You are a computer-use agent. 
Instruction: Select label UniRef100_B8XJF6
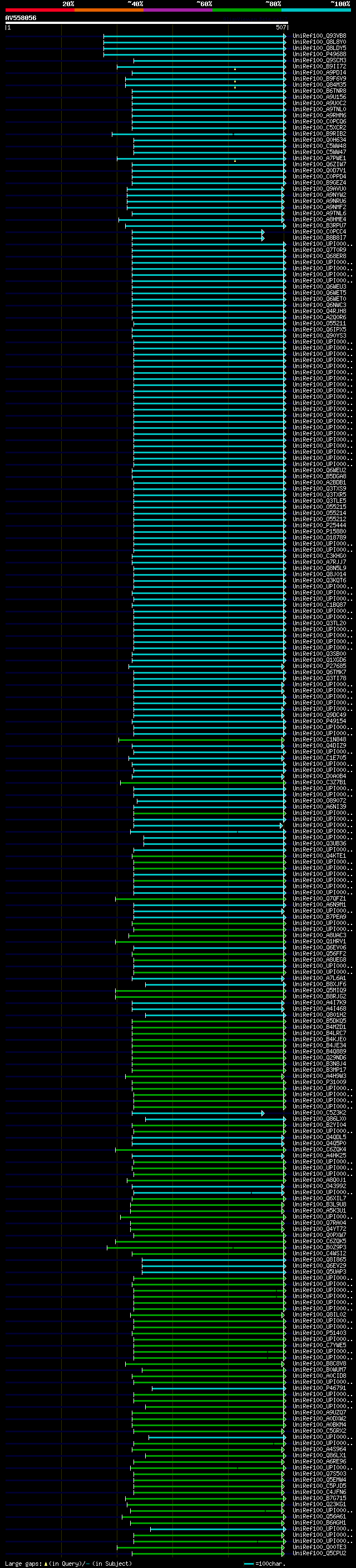click(x=319, y=985)
